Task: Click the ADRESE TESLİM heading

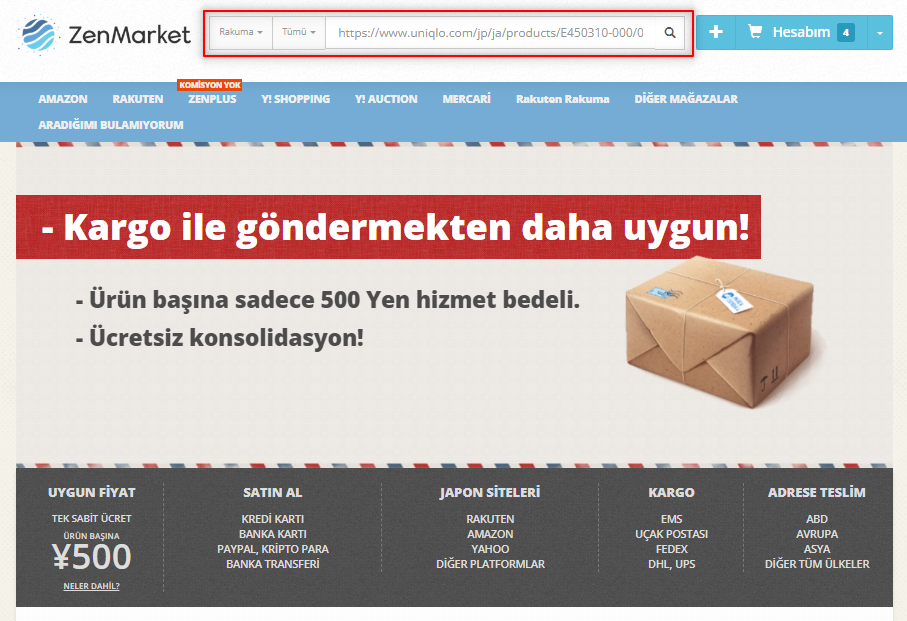Action: [816, 493]
